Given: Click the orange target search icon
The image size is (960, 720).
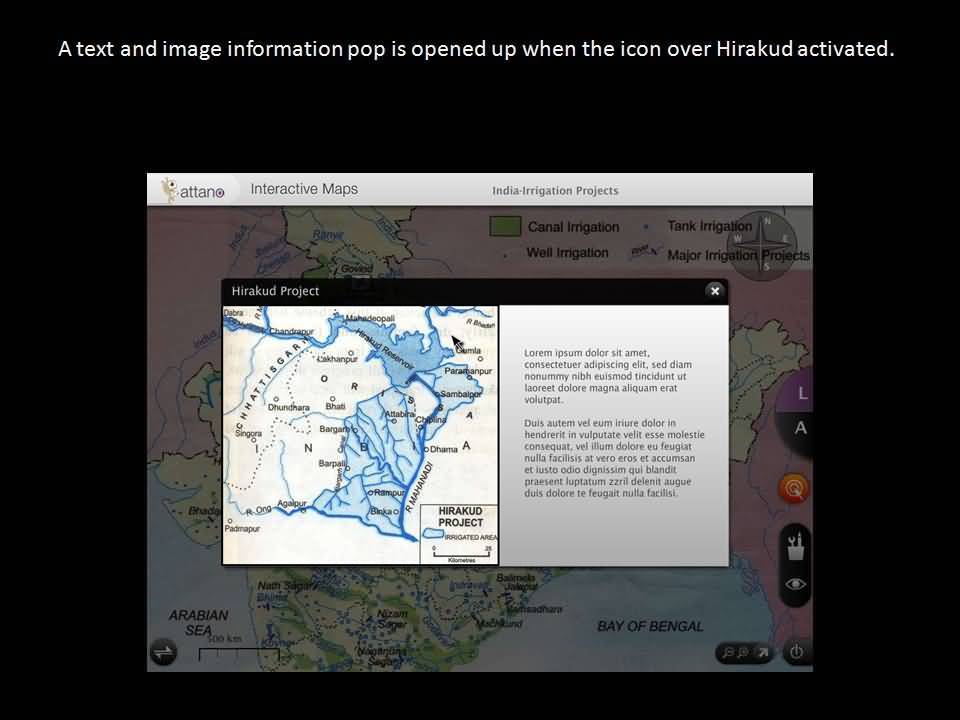Looking at the screenshot, I should click(x=795, y=489).
